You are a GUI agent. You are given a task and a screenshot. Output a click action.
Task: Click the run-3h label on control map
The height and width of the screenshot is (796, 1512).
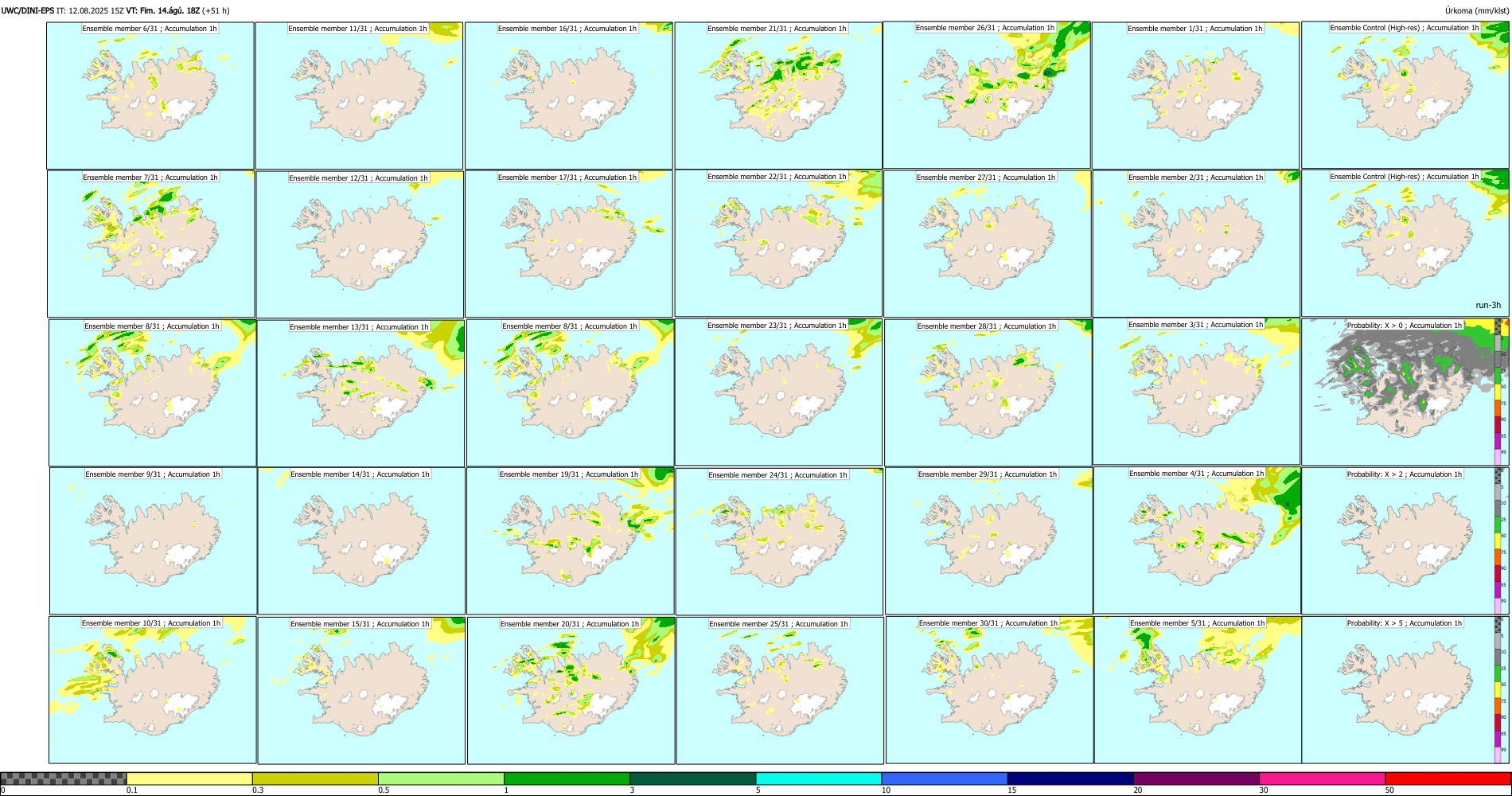click(1487, 305)
